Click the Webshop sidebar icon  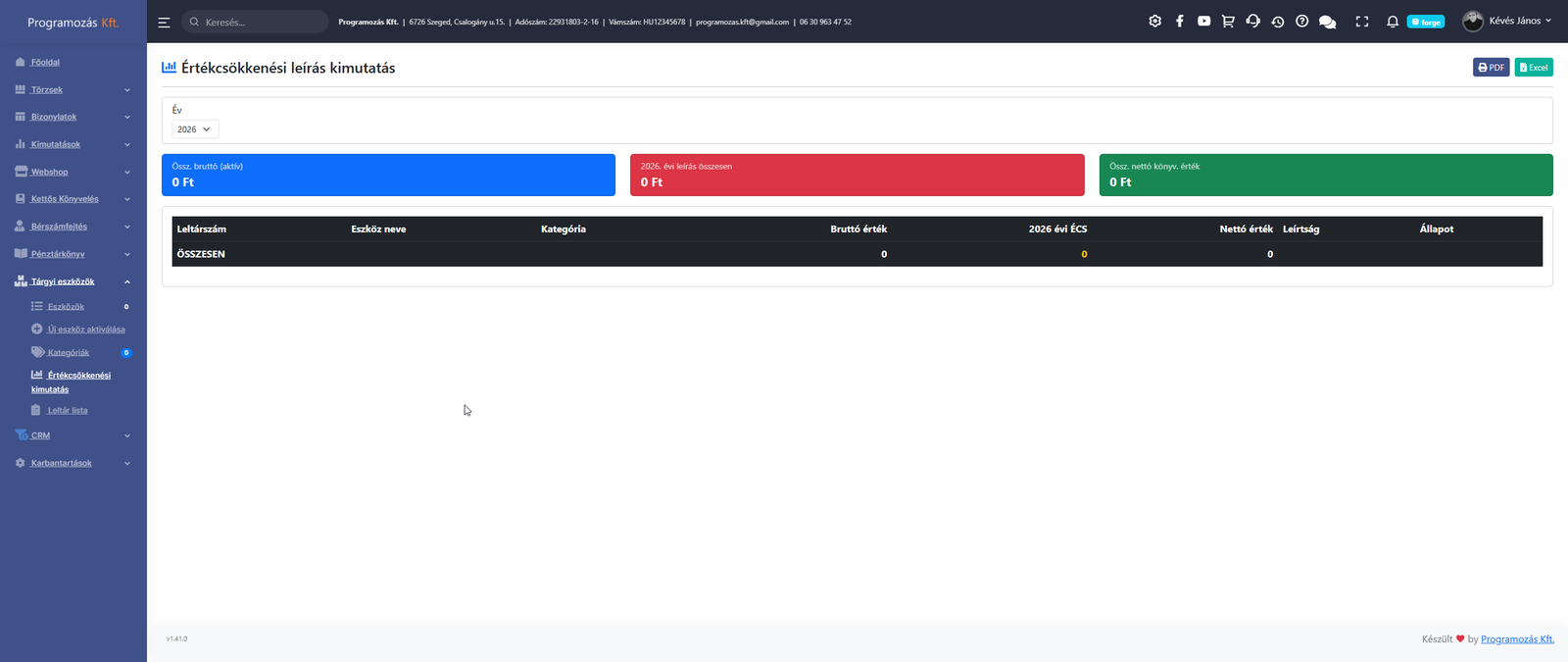pos(21,172)
